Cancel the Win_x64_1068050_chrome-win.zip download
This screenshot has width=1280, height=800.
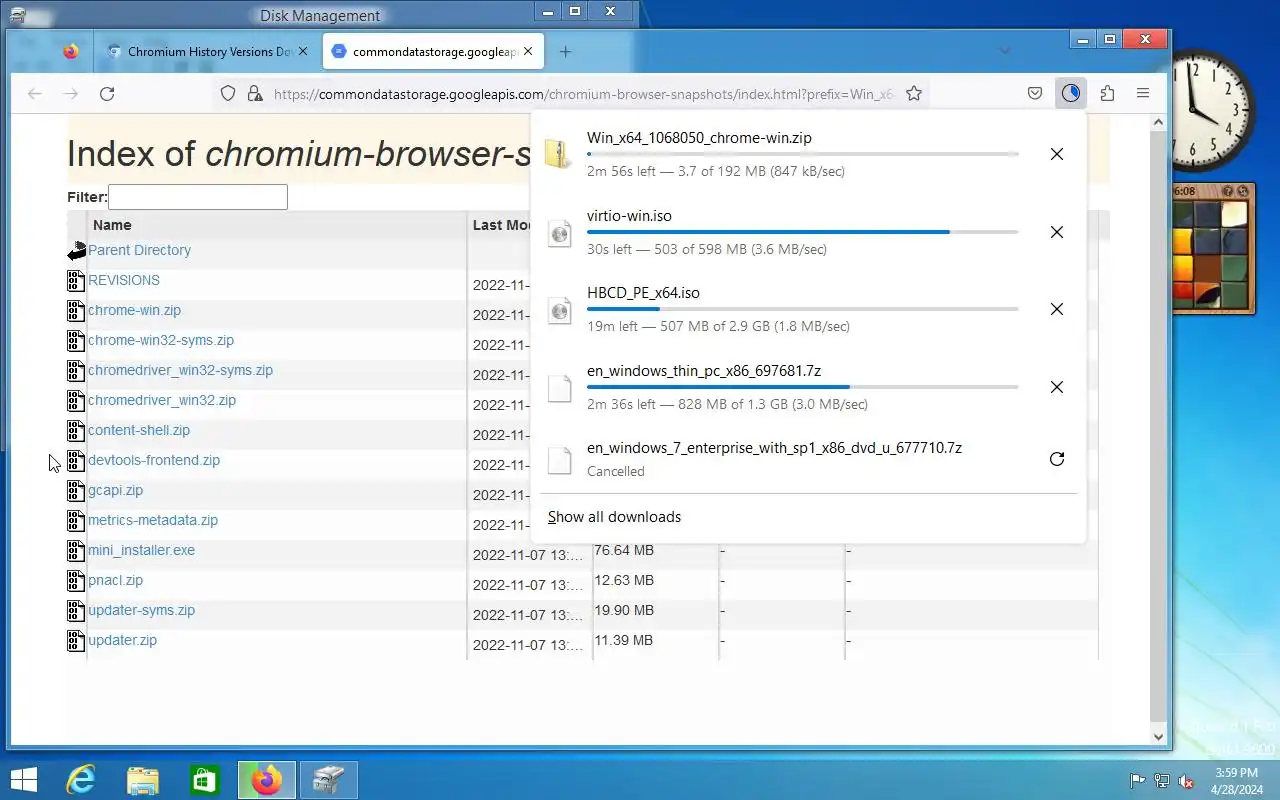pyautogui.click(x=1056, y=154)
